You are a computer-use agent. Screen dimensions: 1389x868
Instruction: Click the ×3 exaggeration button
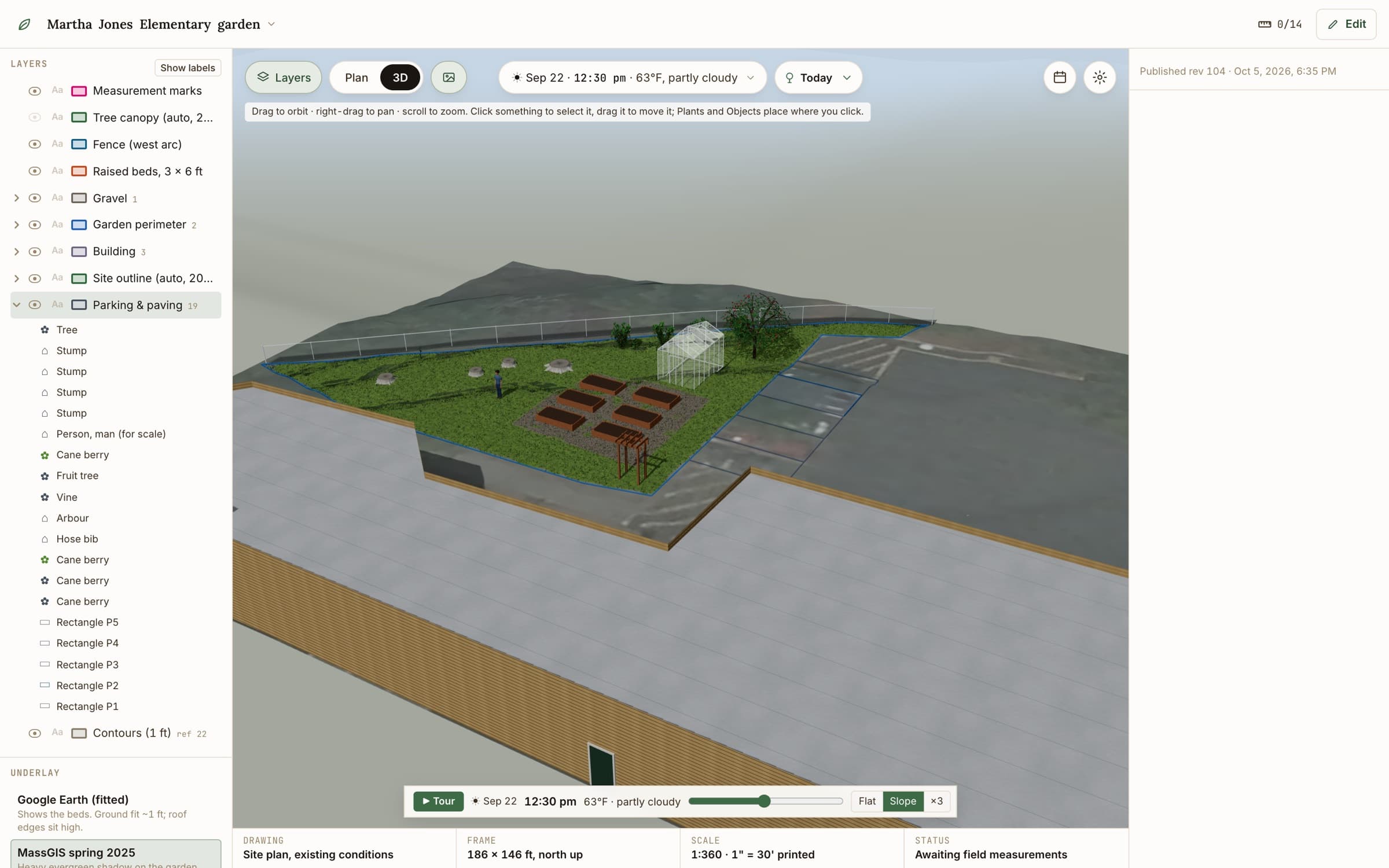point(936,801)
